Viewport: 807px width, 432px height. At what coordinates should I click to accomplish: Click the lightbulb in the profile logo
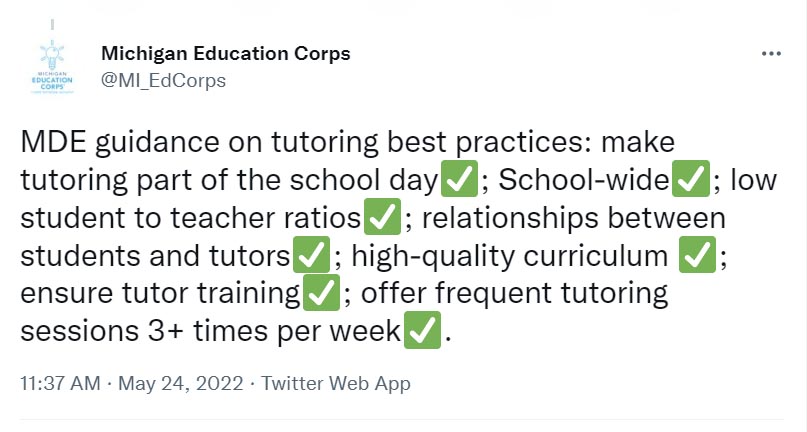click(52, 55)
